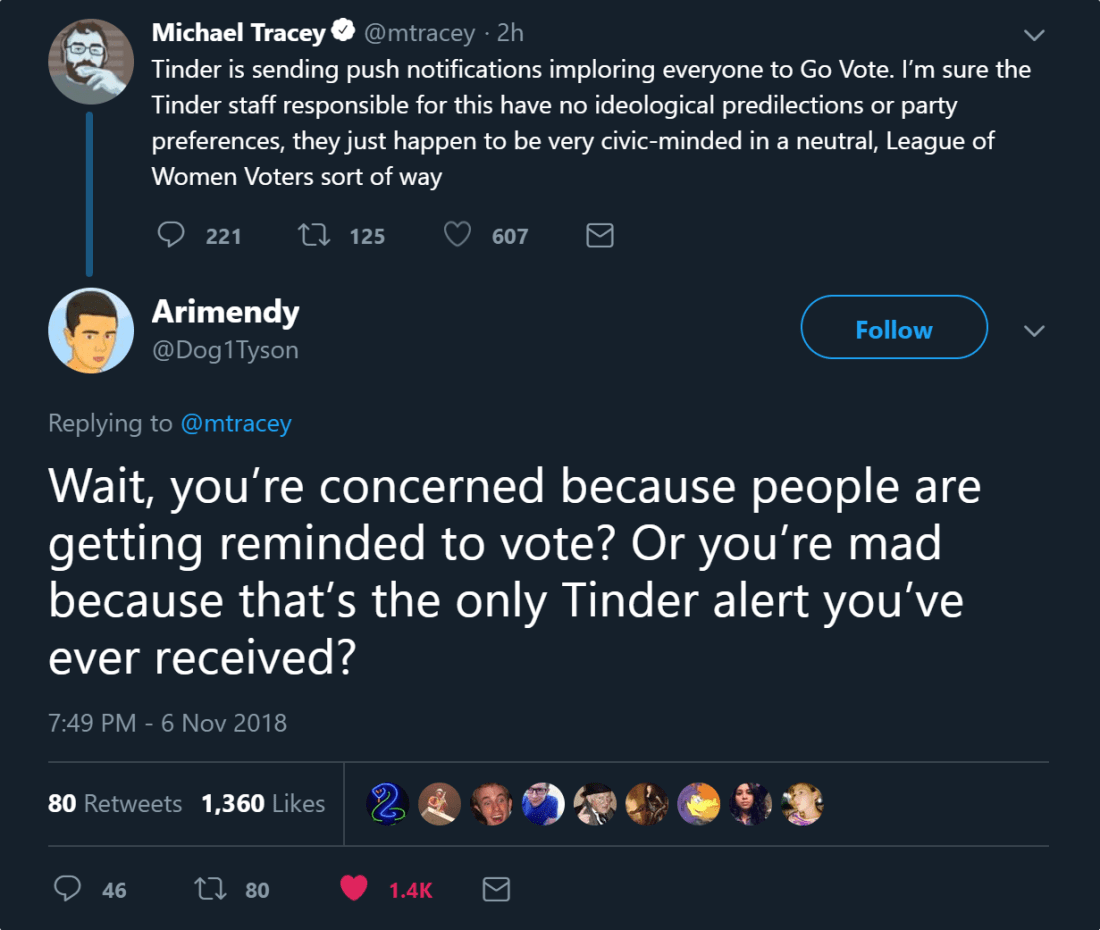Expand Arimendy tweet's more options chevron
Viewport: 1100px width, 930px height.
pos(1035,330)
